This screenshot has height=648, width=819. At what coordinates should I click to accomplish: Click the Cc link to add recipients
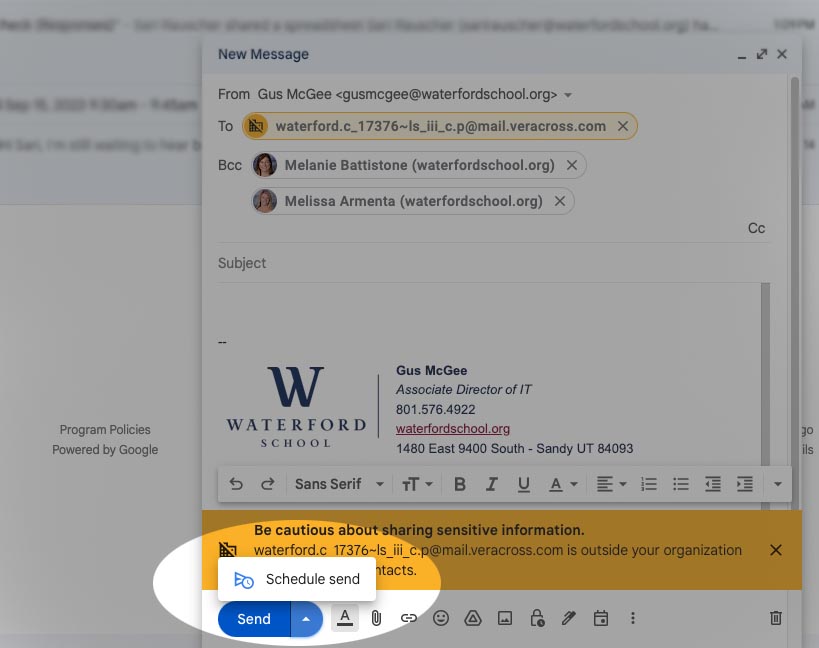pyautogui.click(x=756, y=228)
